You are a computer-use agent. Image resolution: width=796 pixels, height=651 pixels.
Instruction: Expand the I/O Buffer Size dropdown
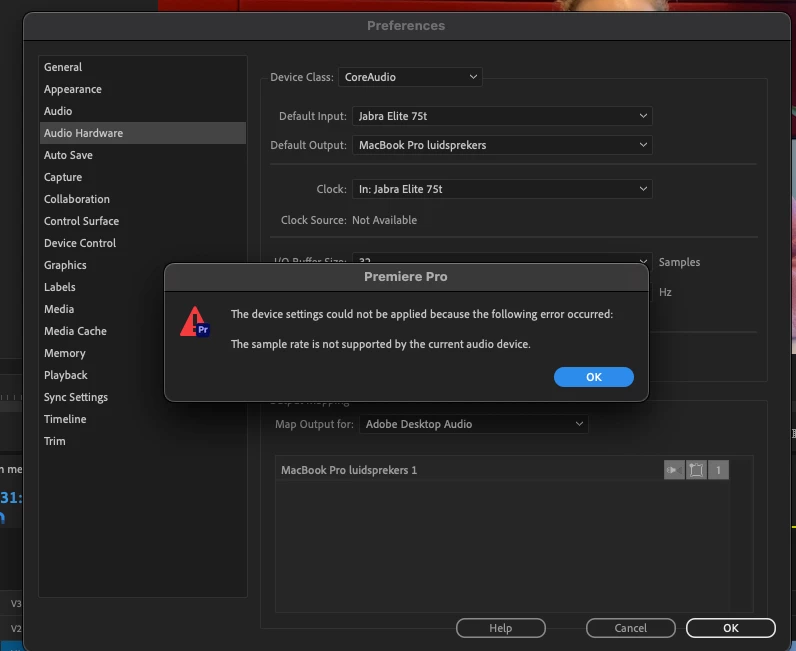coord(502,258)
